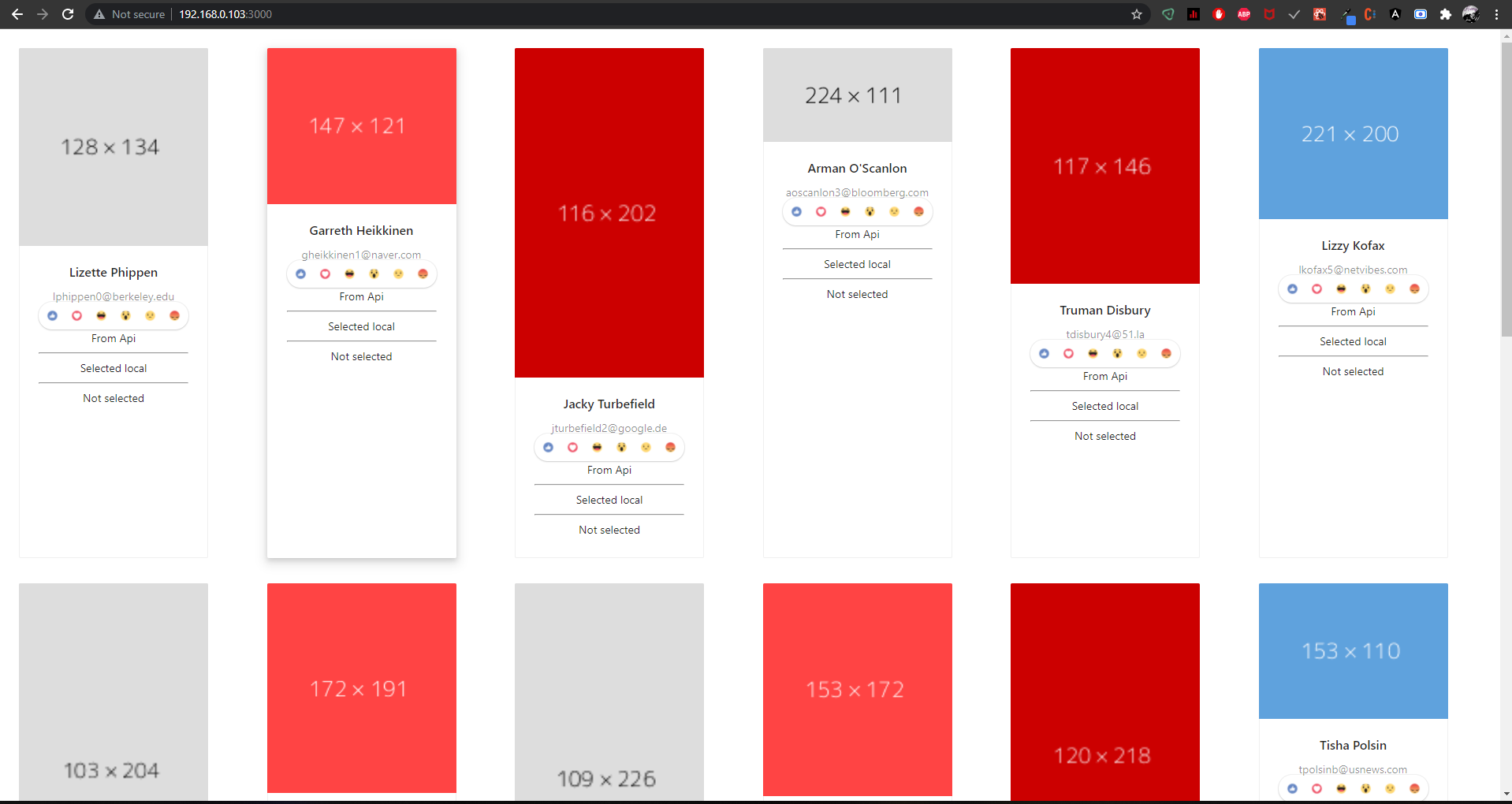Click the sad reaction on Truman Disbury's card

(1141, 354)
